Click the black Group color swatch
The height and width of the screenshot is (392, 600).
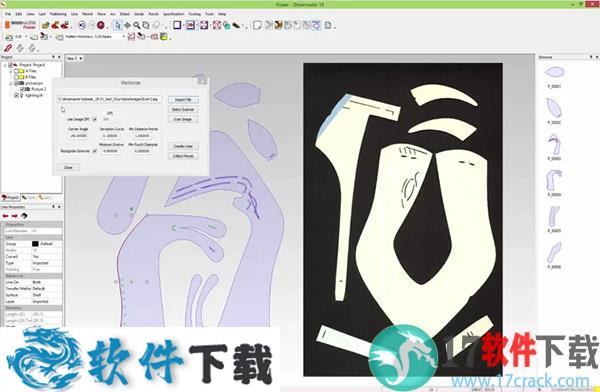point(35,244)
